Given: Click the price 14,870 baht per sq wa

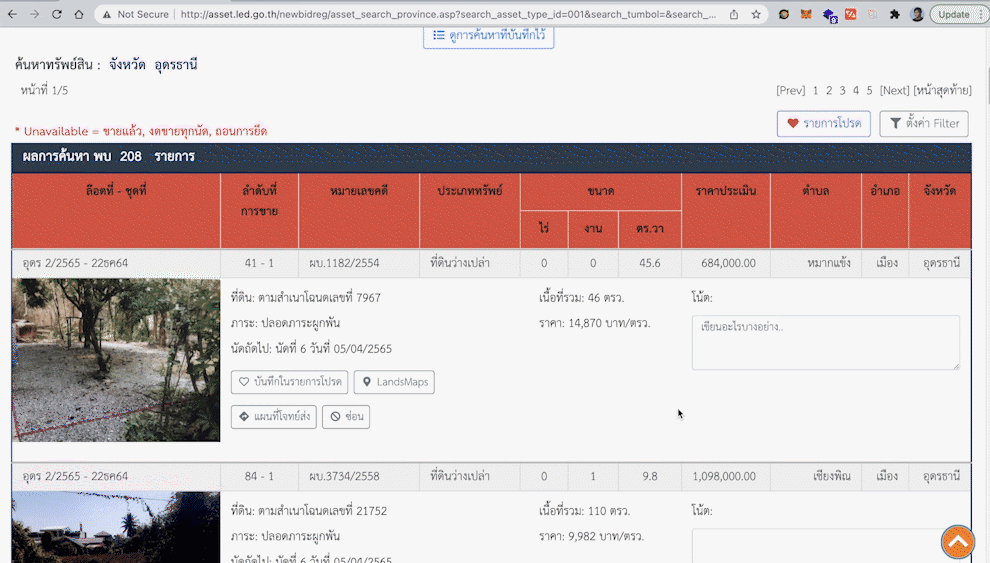Looking at the screenshot, I should click(x=594, y=323).
